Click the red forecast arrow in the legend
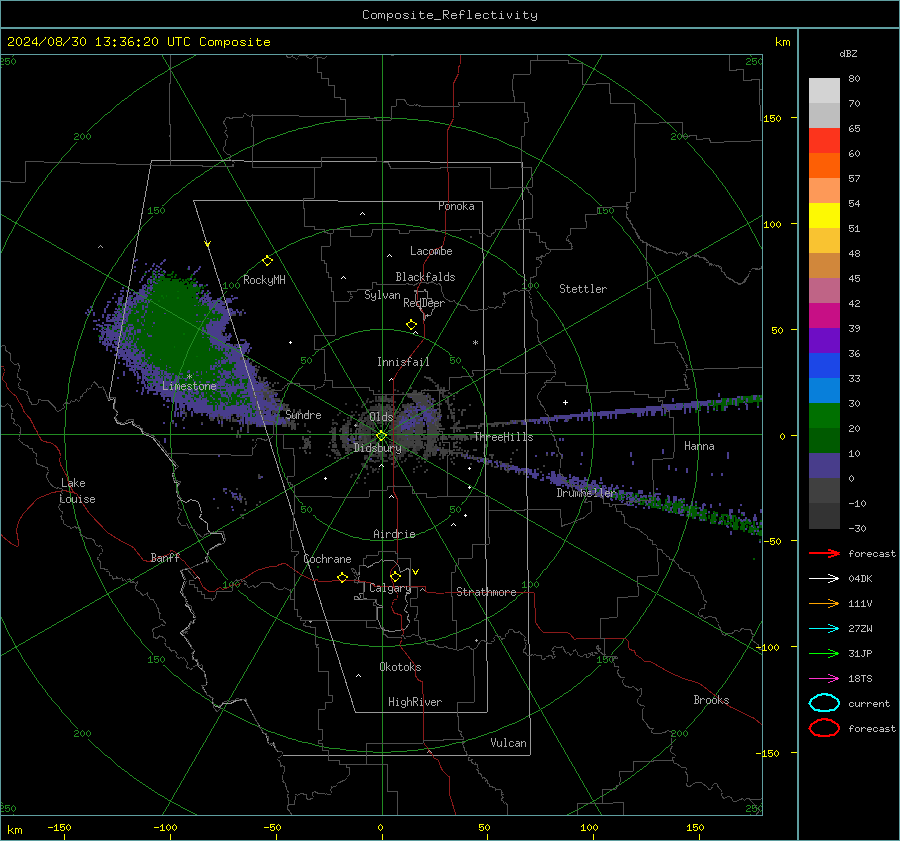Viewport: 900px width, 841px height. (824, 553)
